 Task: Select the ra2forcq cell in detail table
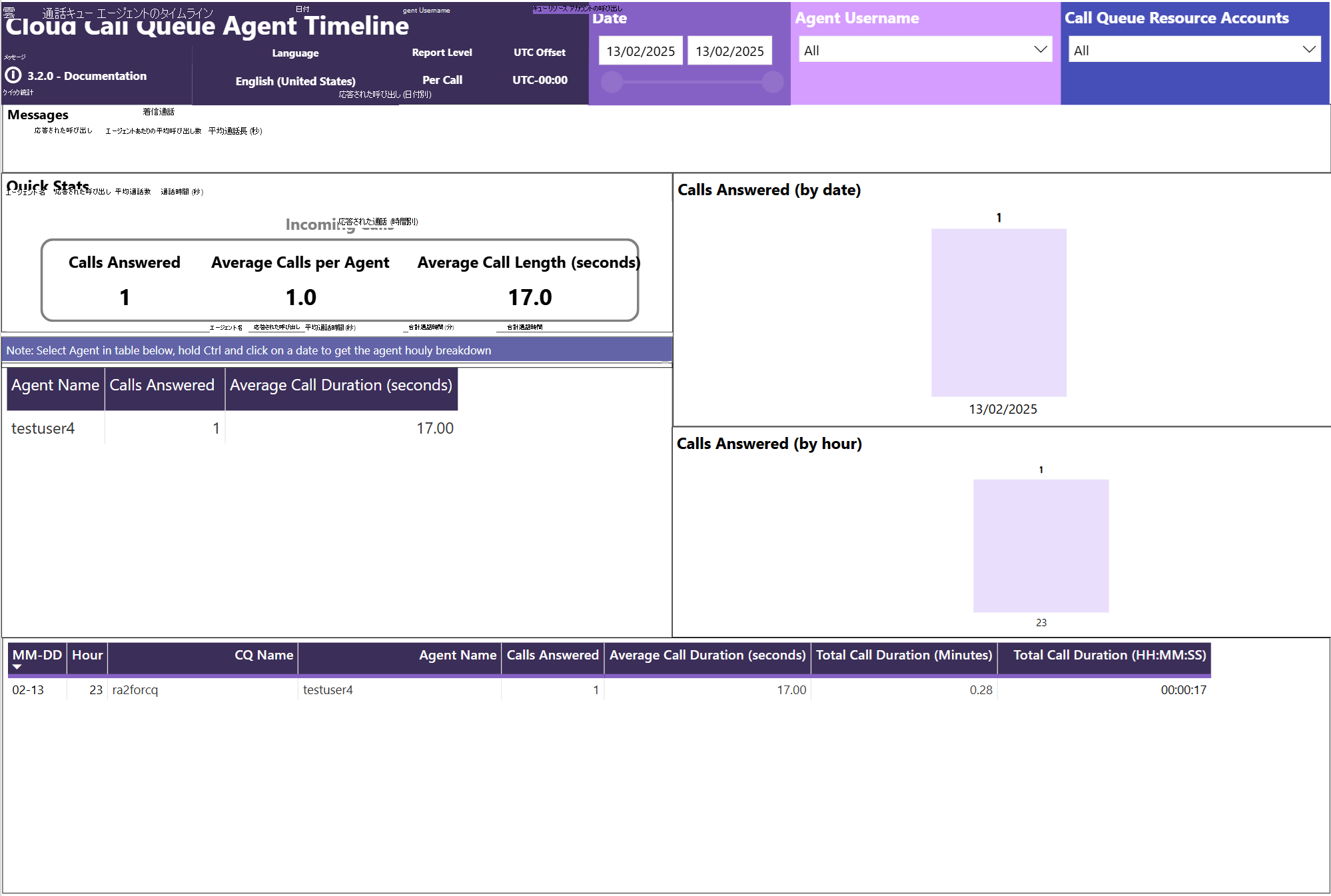135,690
